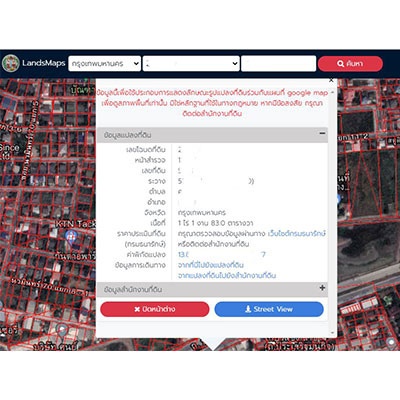Open directions from parcel to land office
Viewport: 400px width, 400px height.
(227, 276)
